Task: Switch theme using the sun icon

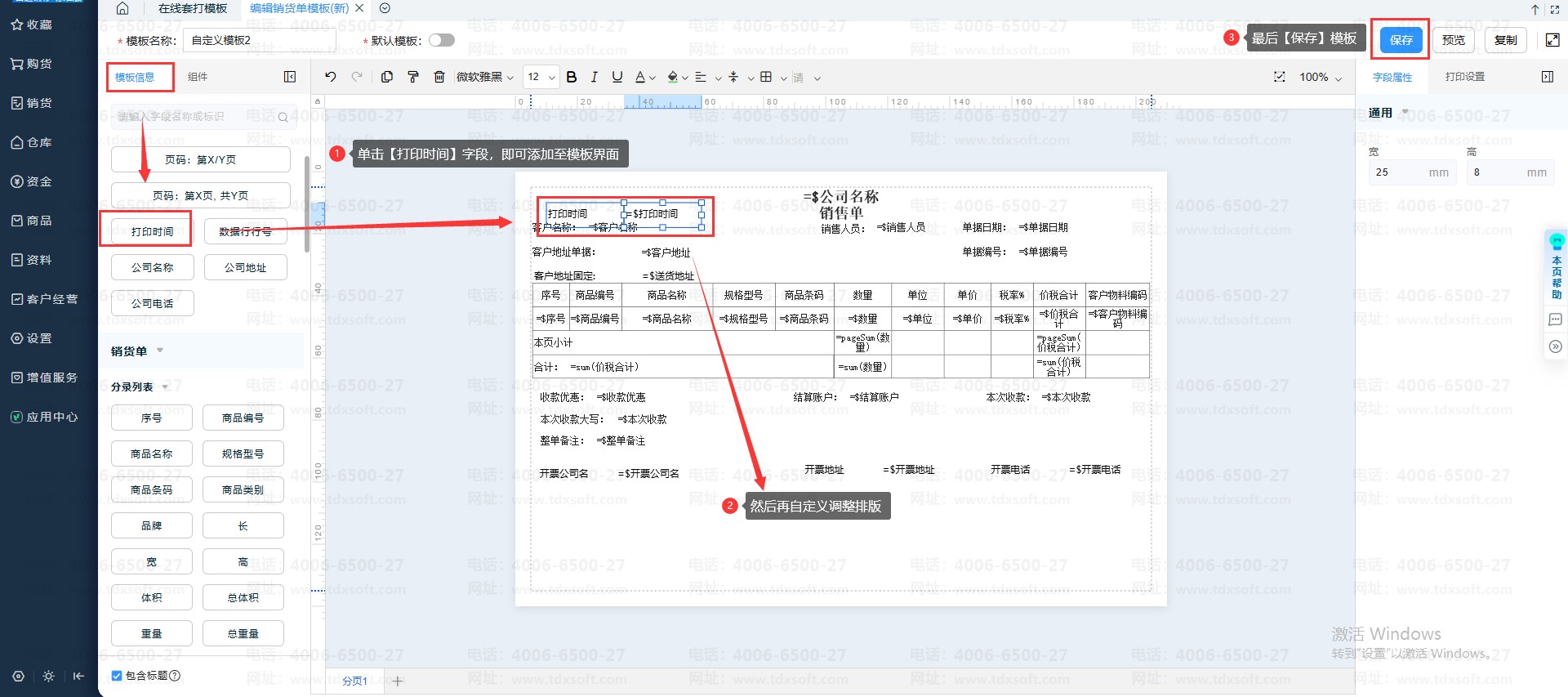Action: tap(49, 676)
